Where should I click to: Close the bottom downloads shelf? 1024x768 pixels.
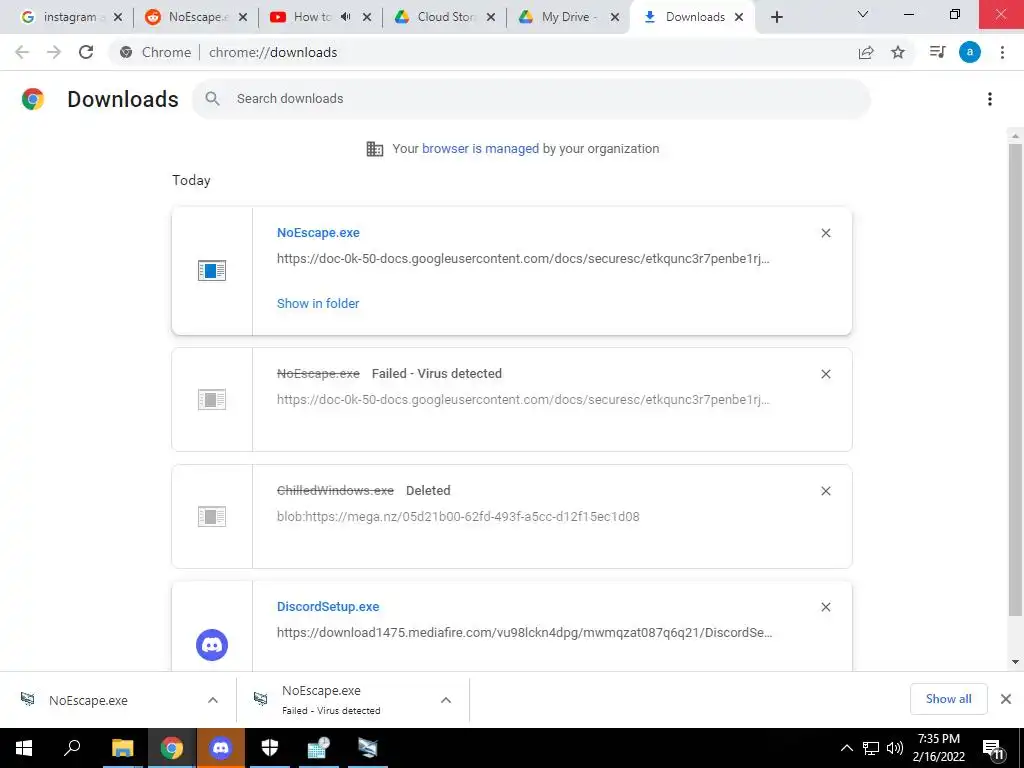[x=1006, y=699]
